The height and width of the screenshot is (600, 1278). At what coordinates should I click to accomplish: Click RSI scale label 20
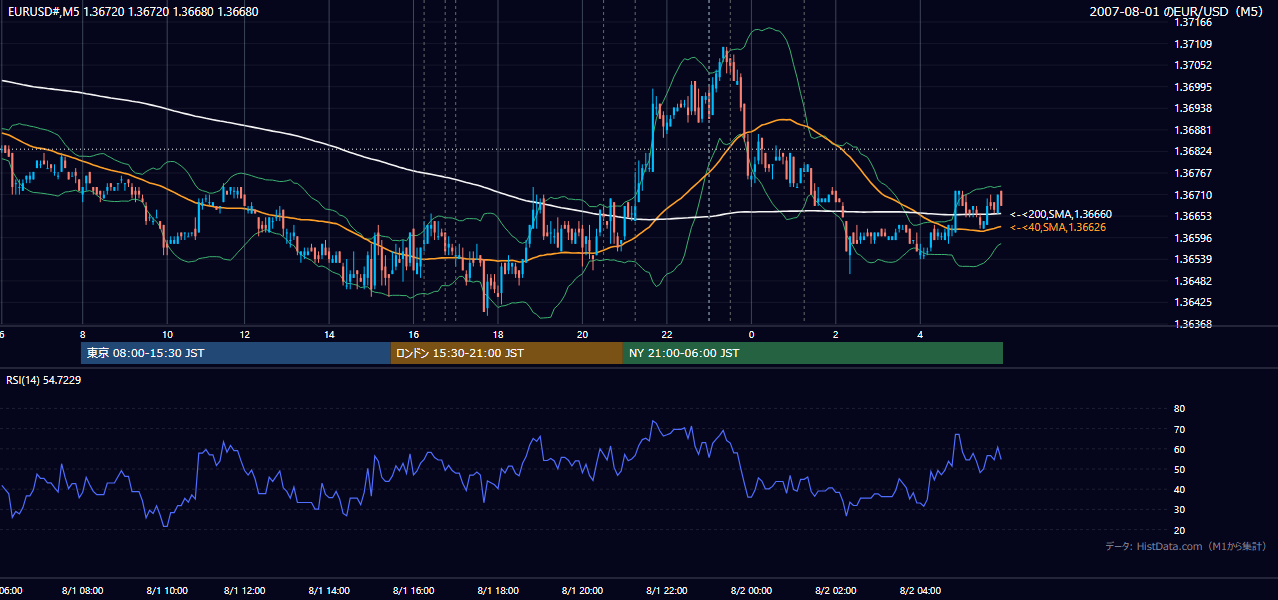pos(1179,530)
